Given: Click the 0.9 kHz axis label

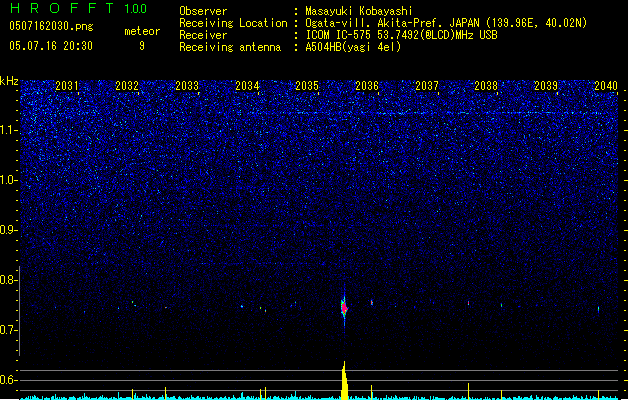Looking at the screenshot, I should tap(9, 230).
